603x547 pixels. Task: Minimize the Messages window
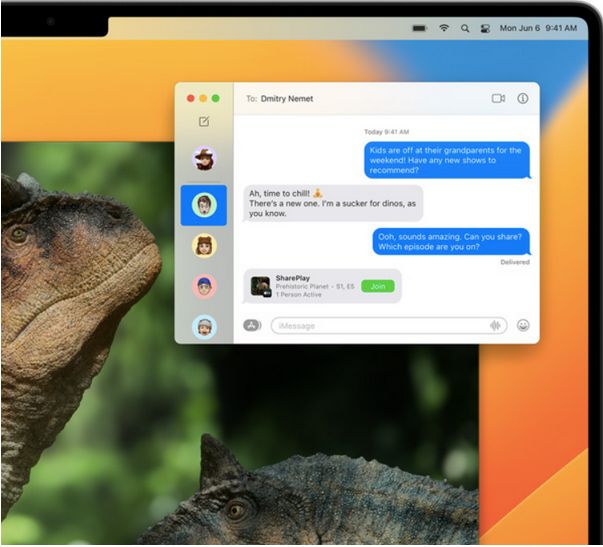[203, 98]
